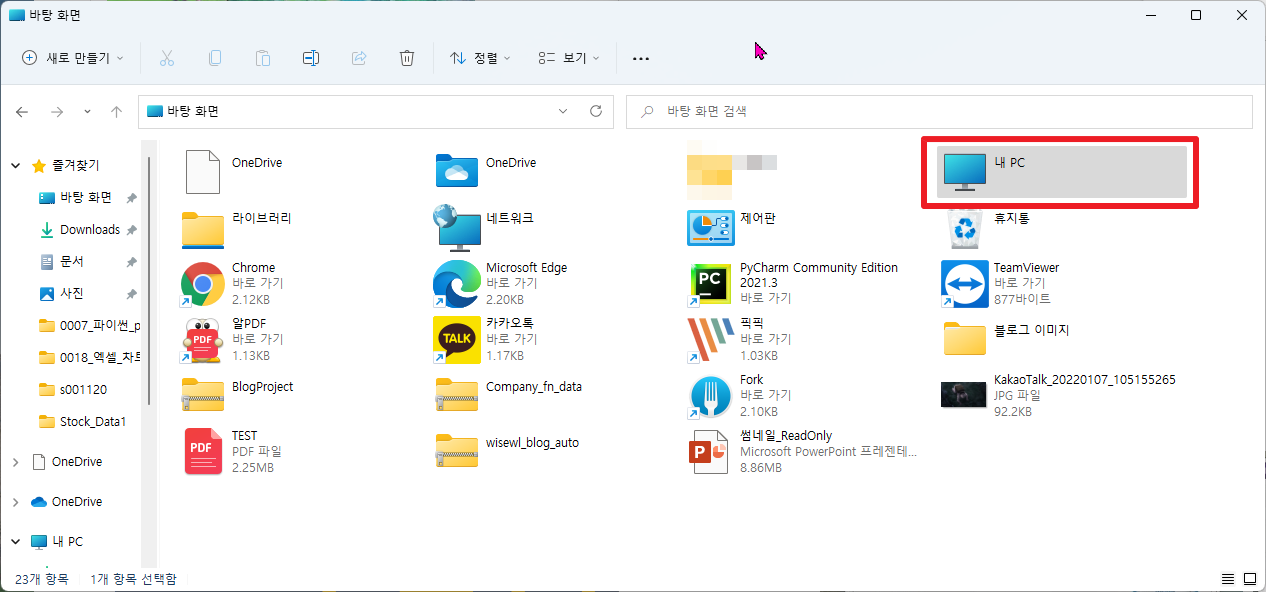The width and height of the screenshot is (1266, 592).
Task: Refresh the current folder
Action: pos(596,112)
